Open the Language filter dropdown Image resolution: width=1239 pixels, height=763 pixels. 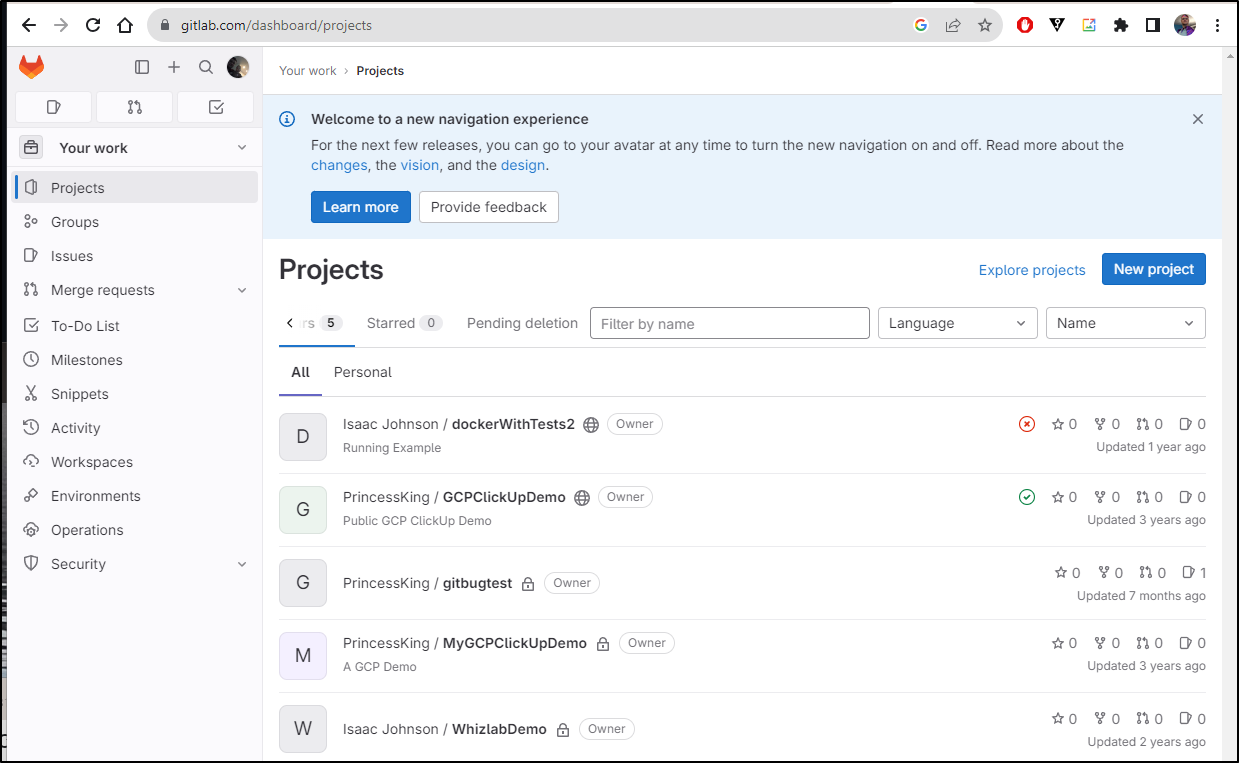point(957,323)
